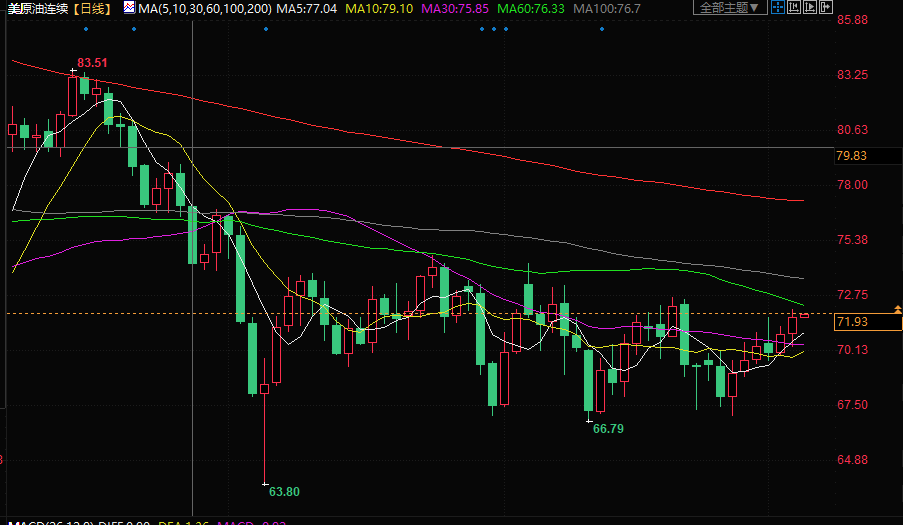903x525 pixels.
Task: Click the MA indicator icon before MA(5,10,30...)
Action: pos(130,8)
